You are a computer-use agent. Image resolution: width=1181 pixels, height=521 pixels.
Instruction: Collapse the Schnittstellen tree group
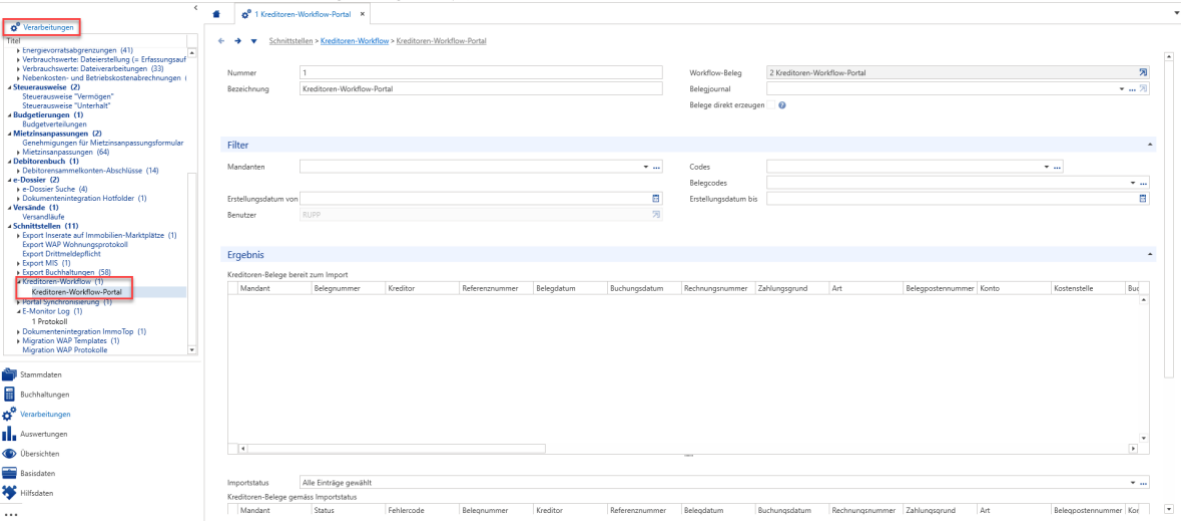(10, 226)
